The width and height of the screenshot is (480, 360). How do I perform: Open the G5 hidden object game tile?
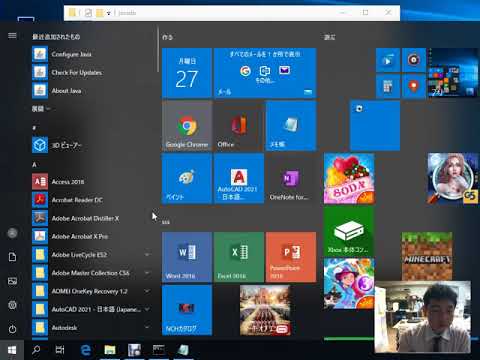453,178
